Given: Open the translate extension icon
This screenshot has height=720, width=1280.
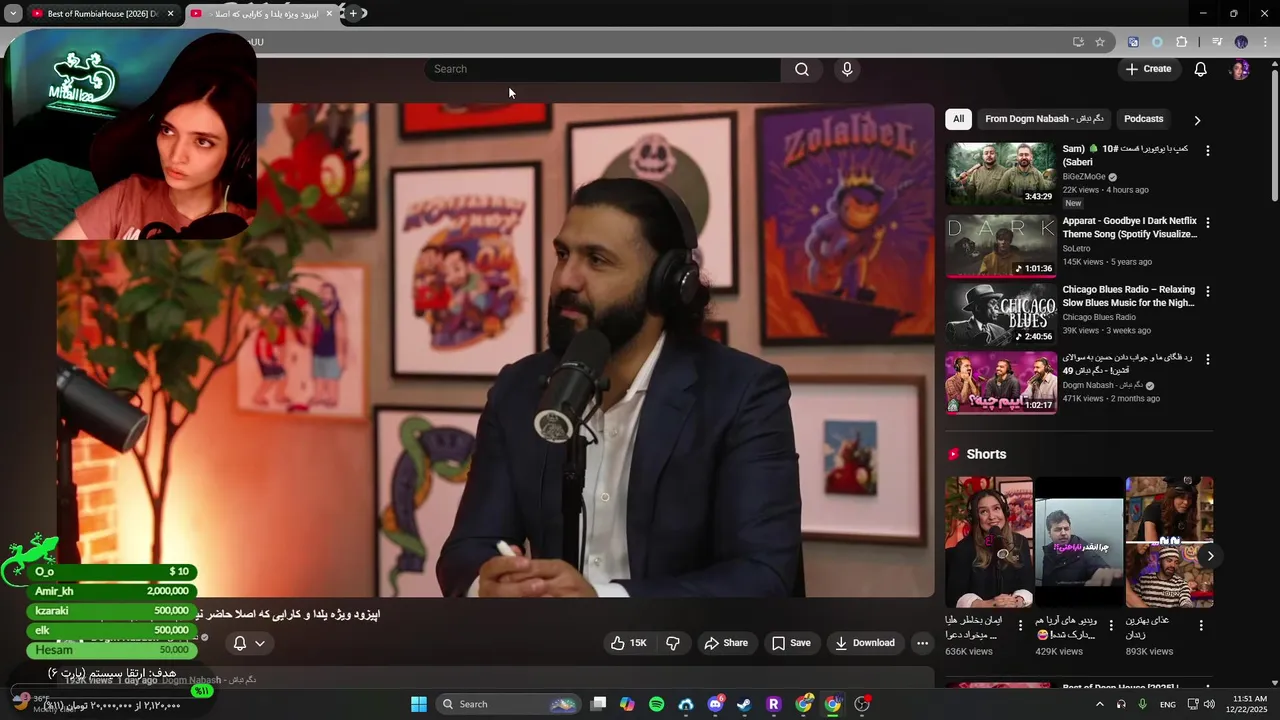Looking at the screenshot, I should tap(1133, 42).
